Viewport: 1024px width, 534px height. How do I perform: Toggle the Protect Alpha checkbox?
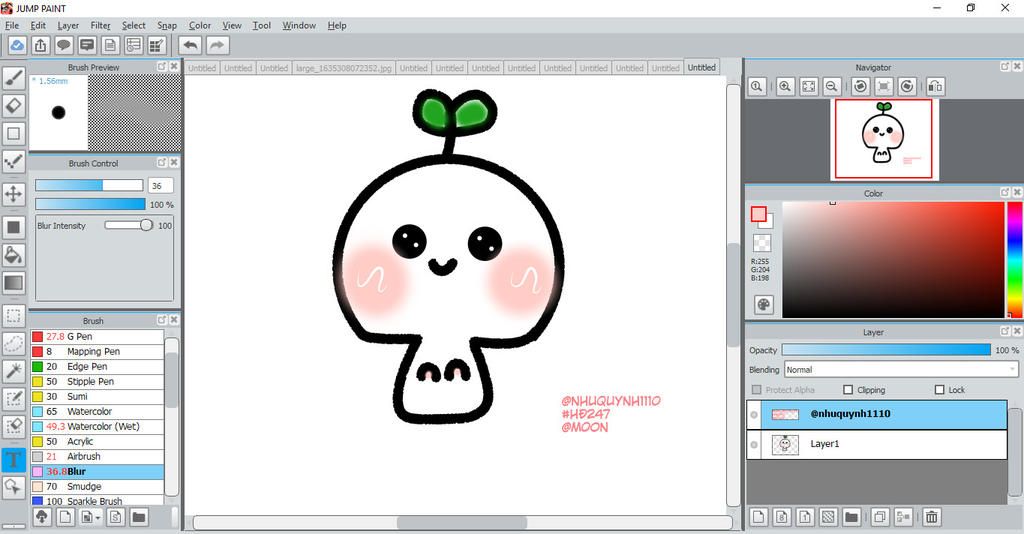pyautogui.click(x=757, y=390)
